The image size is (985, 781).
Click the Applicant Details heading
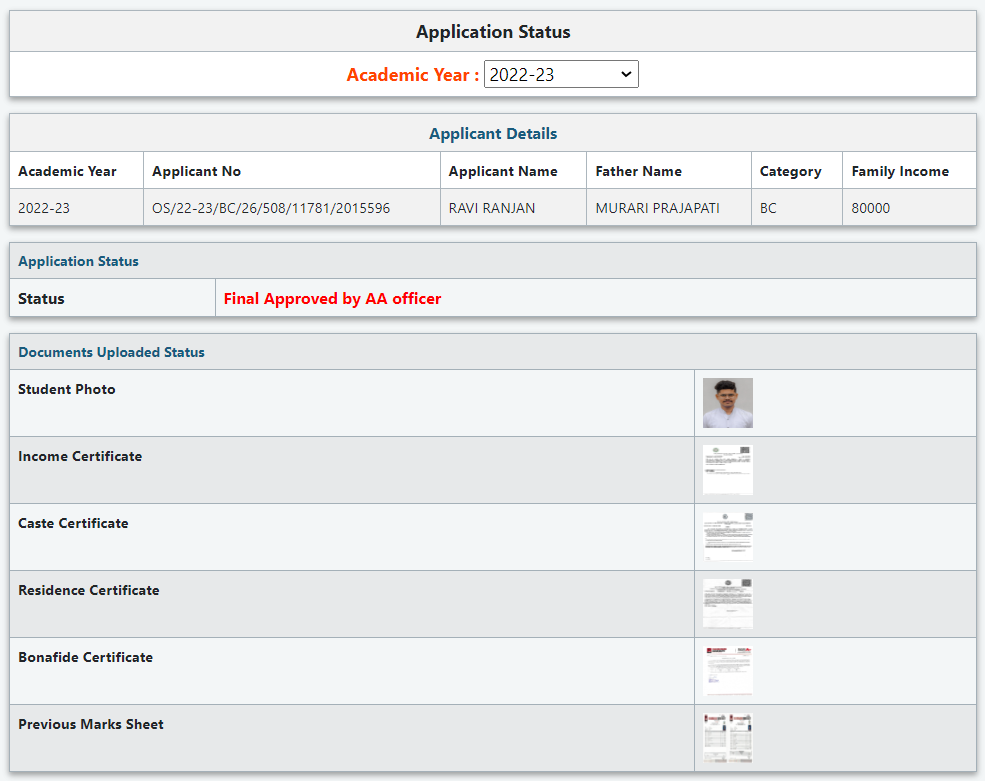(493, 133)
